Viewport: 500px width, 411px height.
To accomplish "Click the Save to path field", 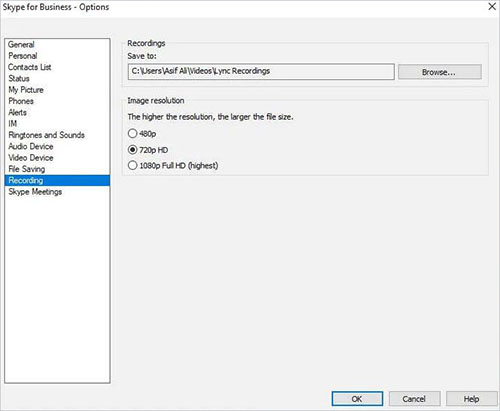I will click(x=261, y=72).
